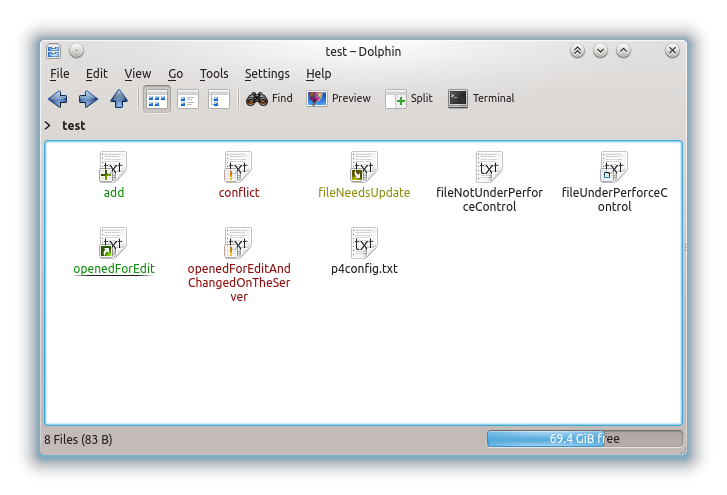Image resolution: width=727 pixels, height=495 pixels.
Task: Click the p4config.txt file name
Action: pyautogui.click(x=364, y=269)
